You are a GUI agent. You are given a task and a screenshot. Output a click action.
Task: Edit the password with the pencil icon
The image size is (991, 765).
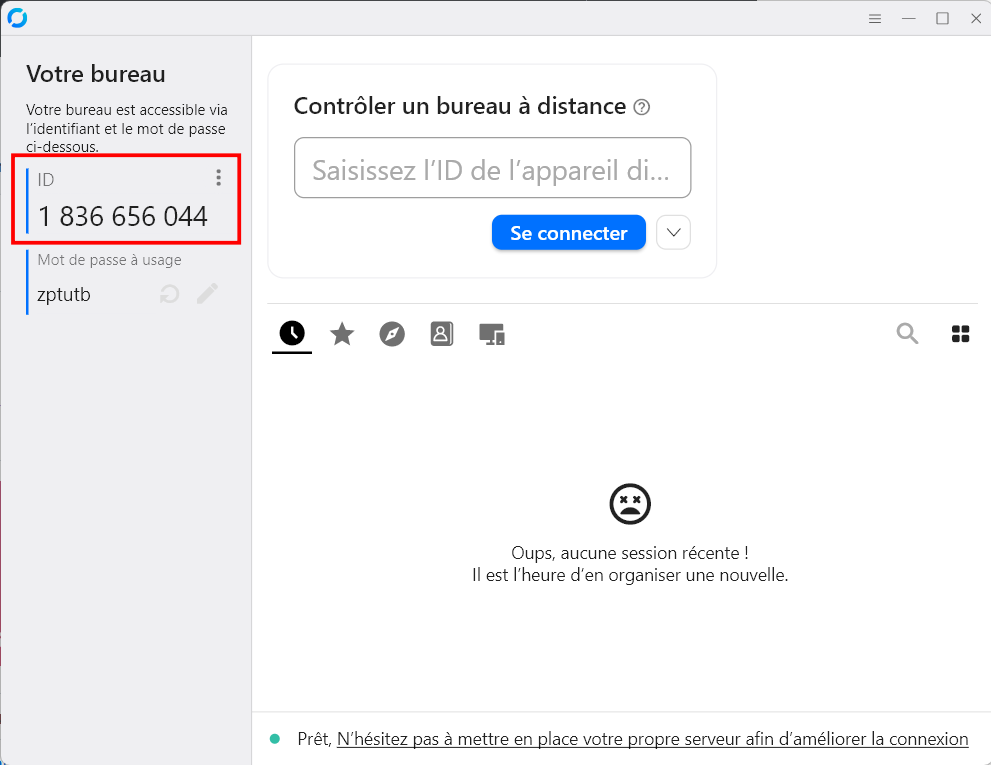click(207, 293)
